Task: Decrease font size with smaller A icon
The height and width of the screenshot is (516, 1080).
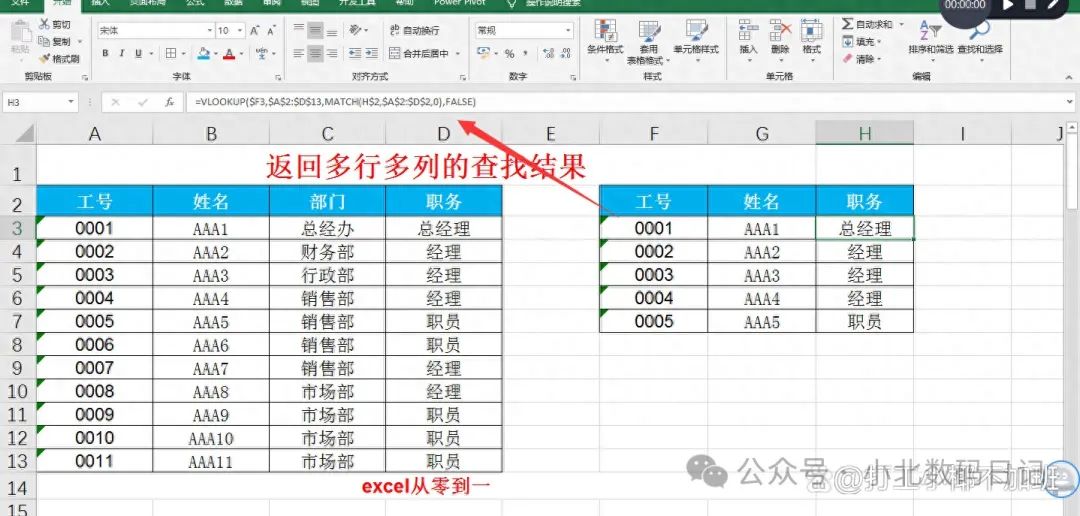Action: (271, 30)
